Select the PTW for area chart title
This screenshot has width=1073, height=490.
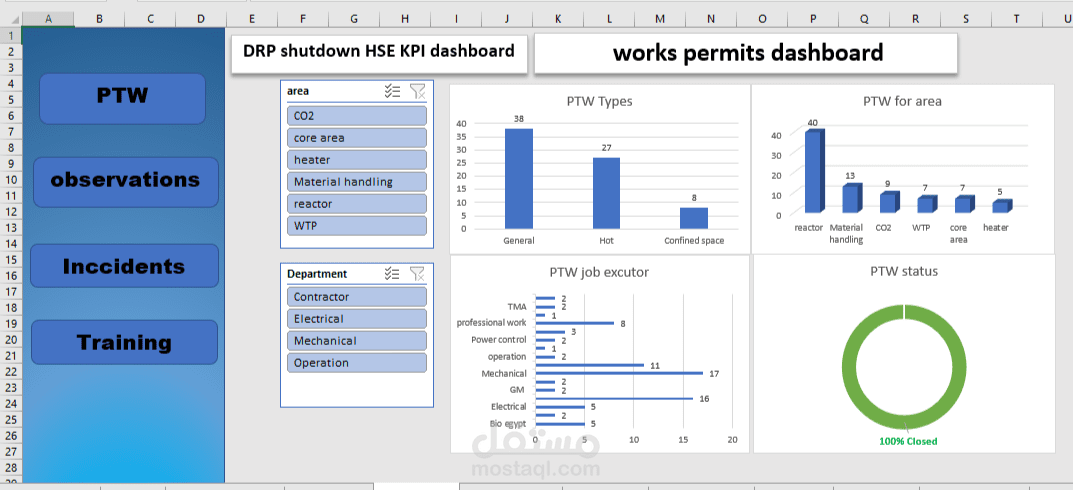tap(902, 101)
